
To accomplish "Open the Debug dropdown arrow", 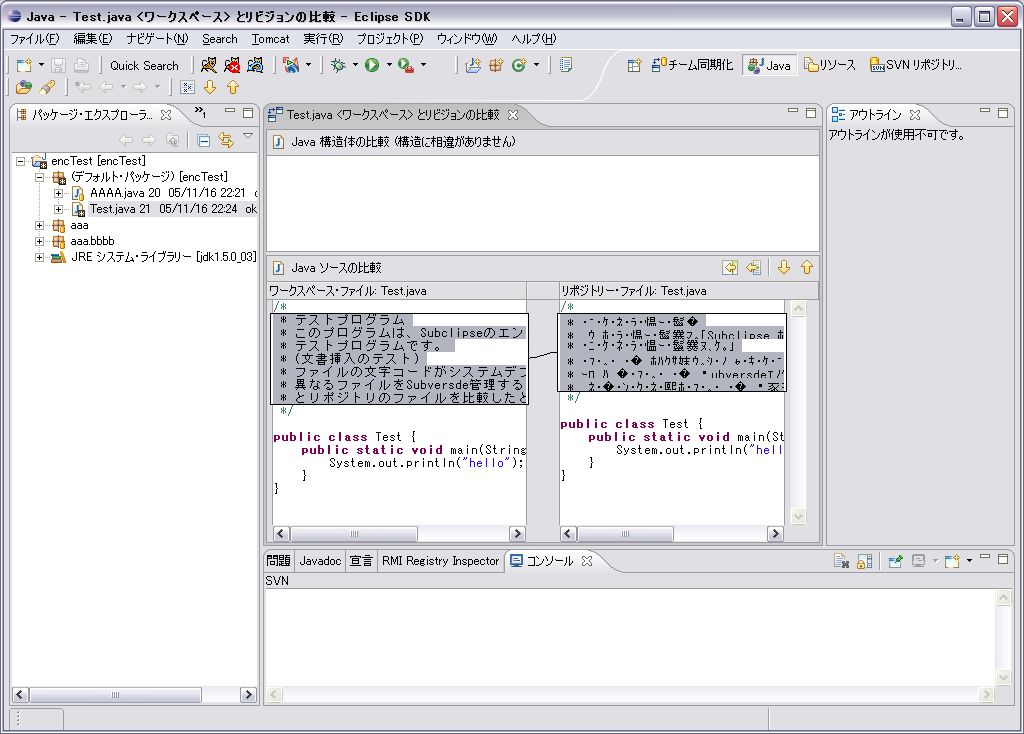I will click(355, 65).
